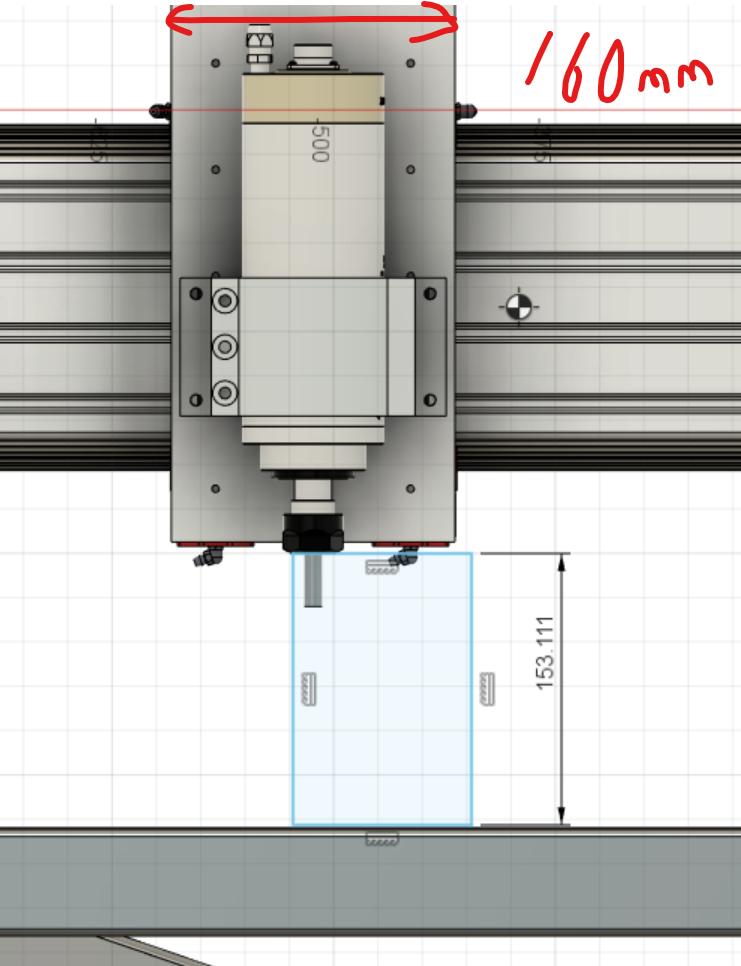Select the top socket screw on spindle clamp
This screenshot has width=741, height=966.
click(x=226, y=299)
